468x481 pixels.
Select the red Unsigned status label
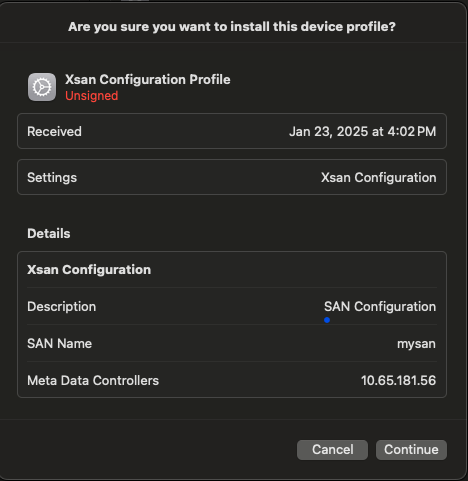92,96
